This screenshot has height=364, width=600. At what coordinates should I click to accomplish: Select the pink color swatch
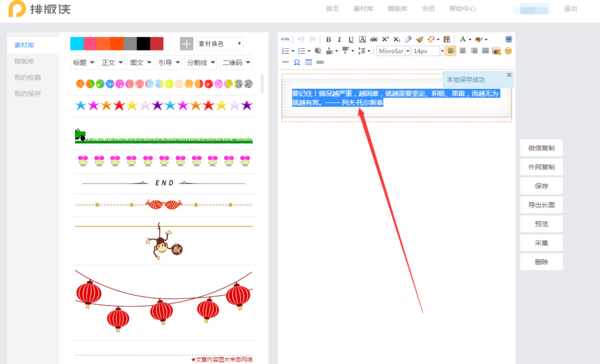[x=90, y=44]
